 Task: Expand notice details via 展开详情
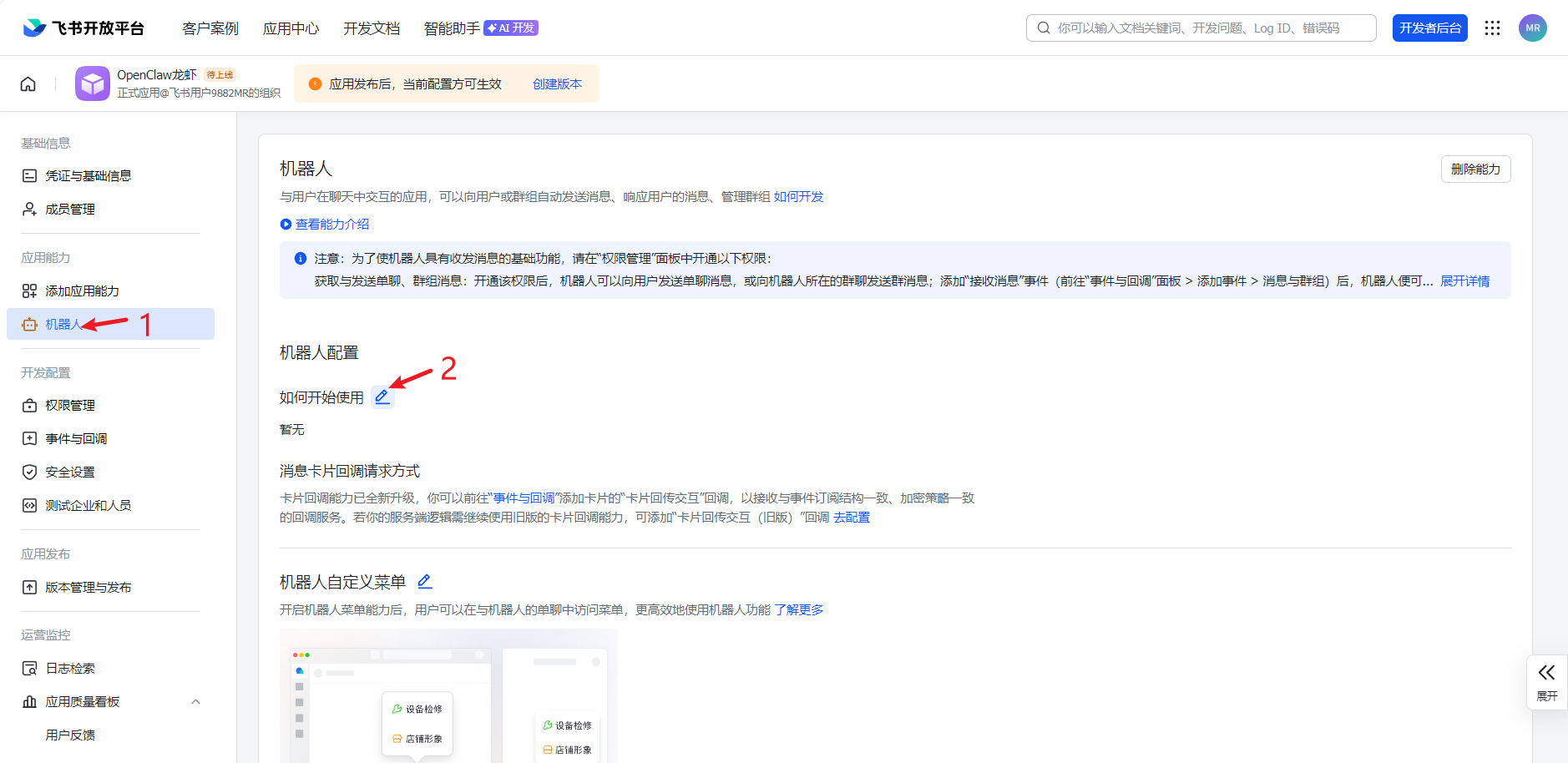[1464, 281]
